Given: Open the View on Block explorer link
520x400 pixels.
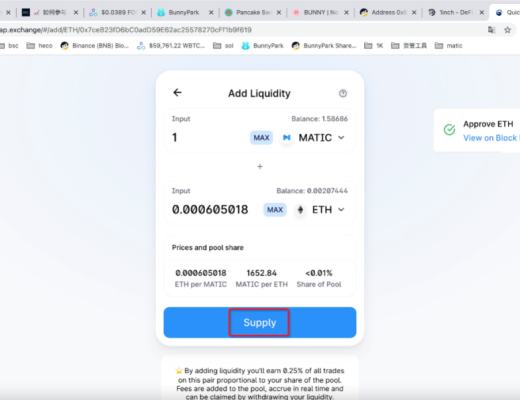Looking at the screenshot, I should (x=491, y=138).
